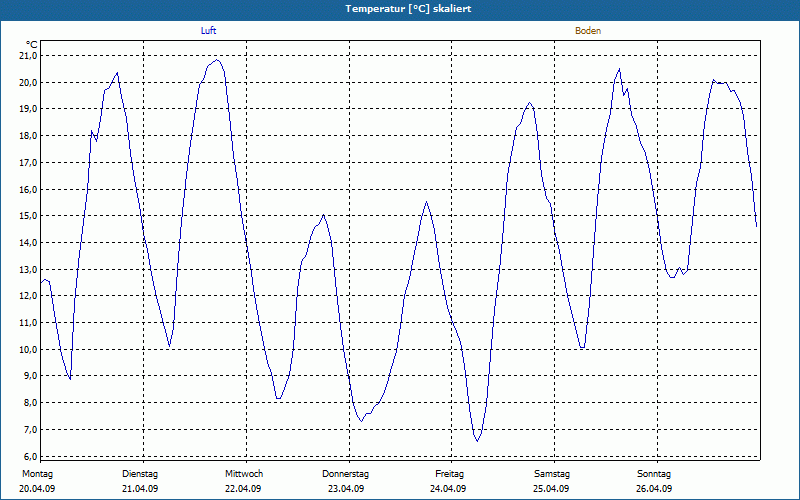The image size is (800, 500).
Task: Click the 11,0 y-axis value
Action: click(30, 323)
